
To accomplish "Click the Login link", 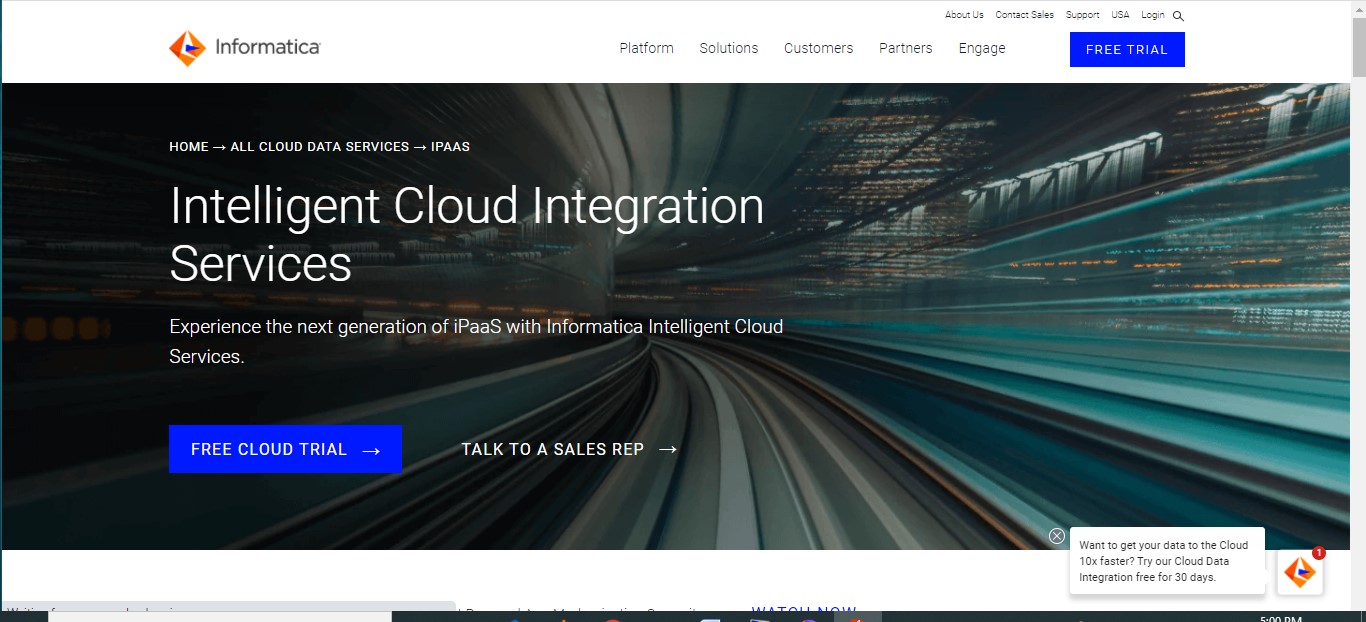I will (1153, 15).
